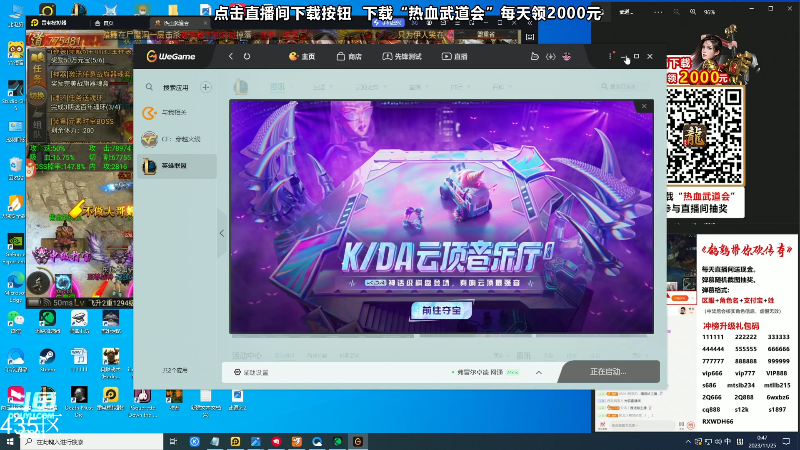
Task: Click the server selection text 弗雷尔卓德 网通
Action: [x=480, y=372]
